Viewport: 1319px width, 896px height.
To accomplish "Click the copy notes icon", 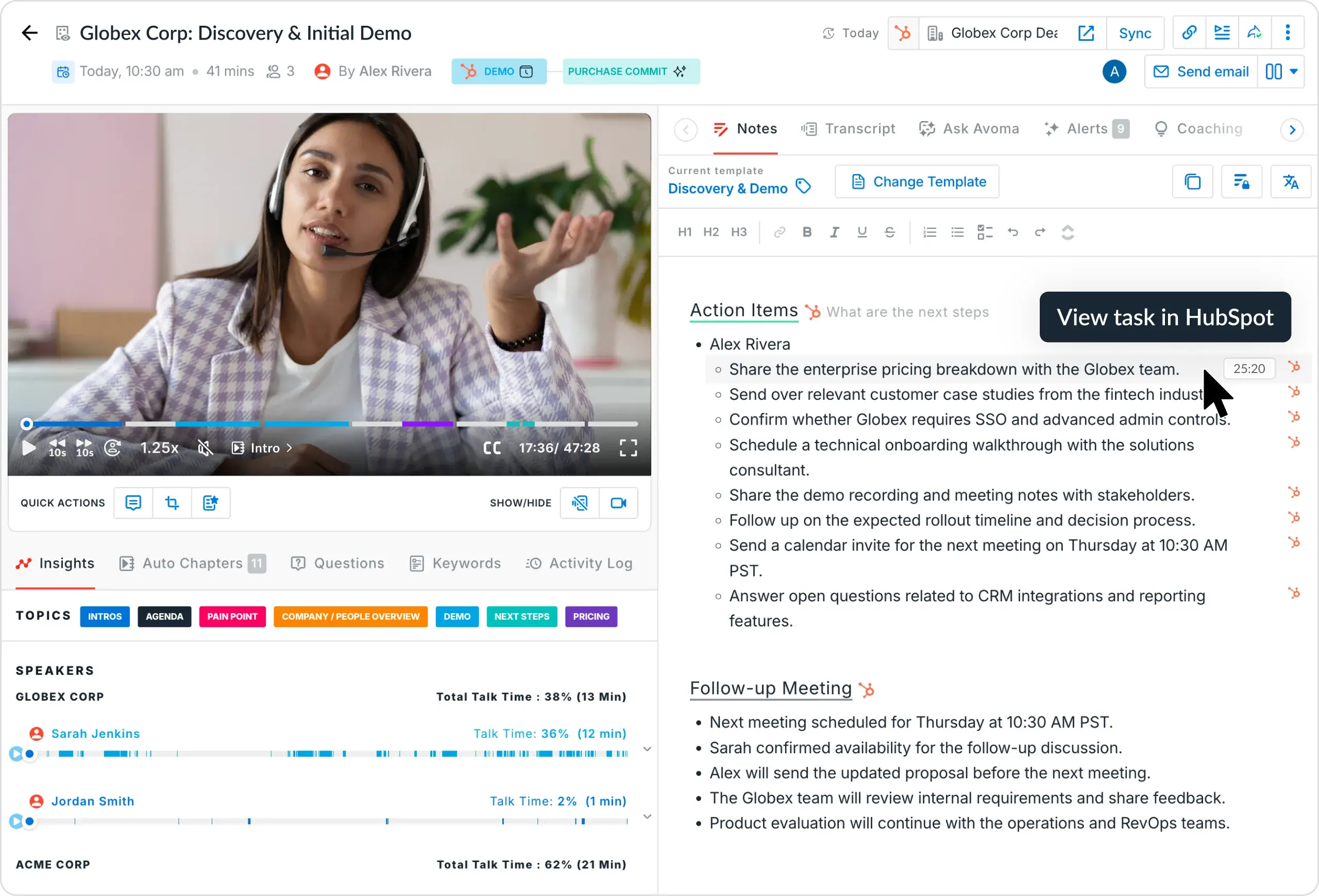I will click(1192, 181).
